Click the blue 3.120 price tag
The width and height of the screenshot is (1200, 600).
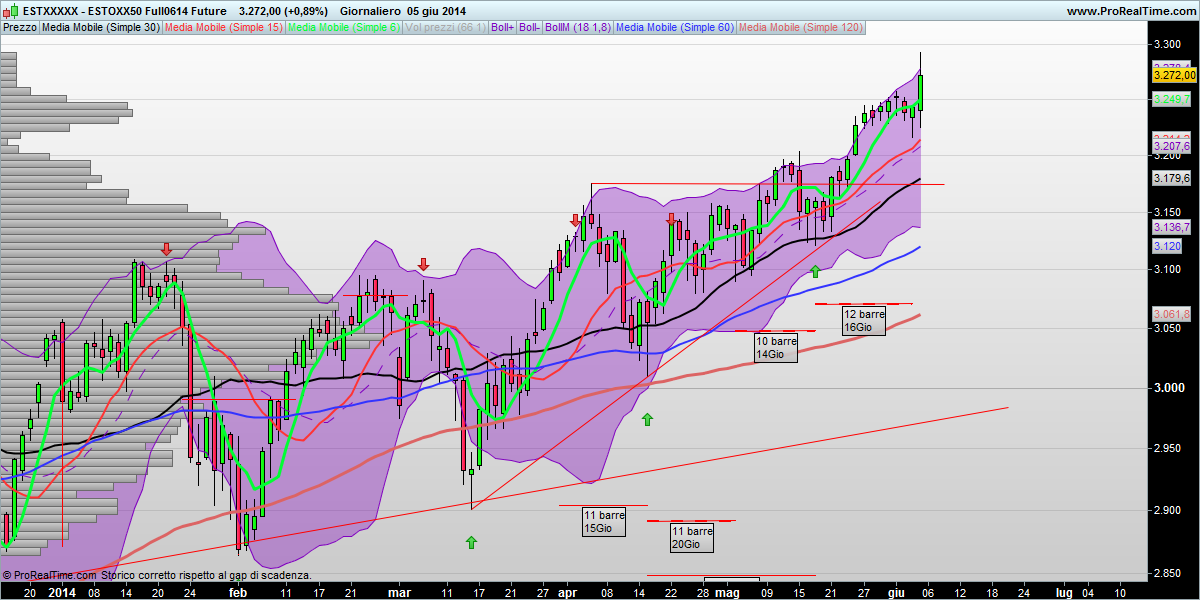(1166, 245)
